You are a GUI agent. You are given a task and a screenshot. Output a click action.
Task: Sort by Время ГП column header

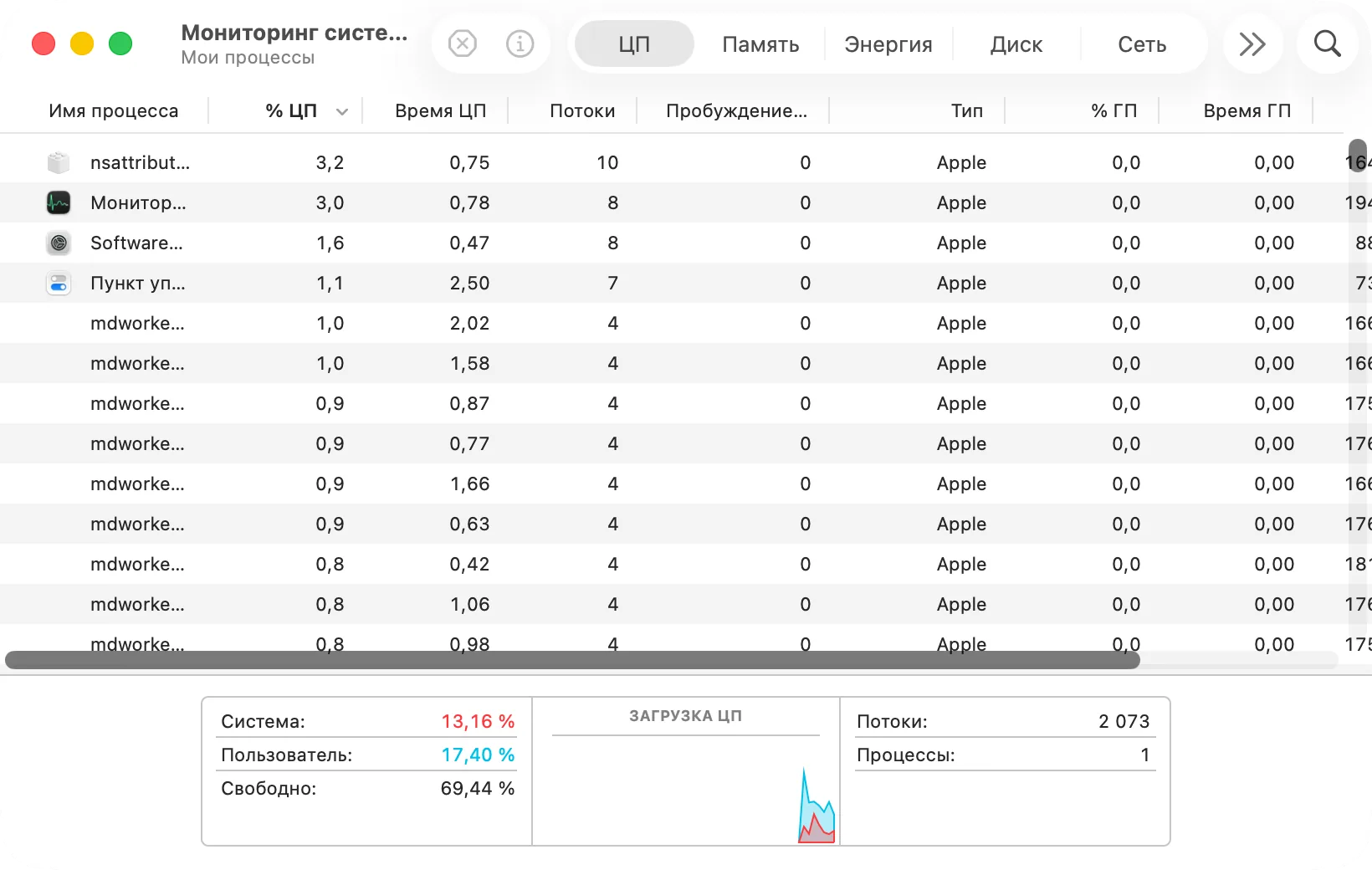click(1247, 110)
